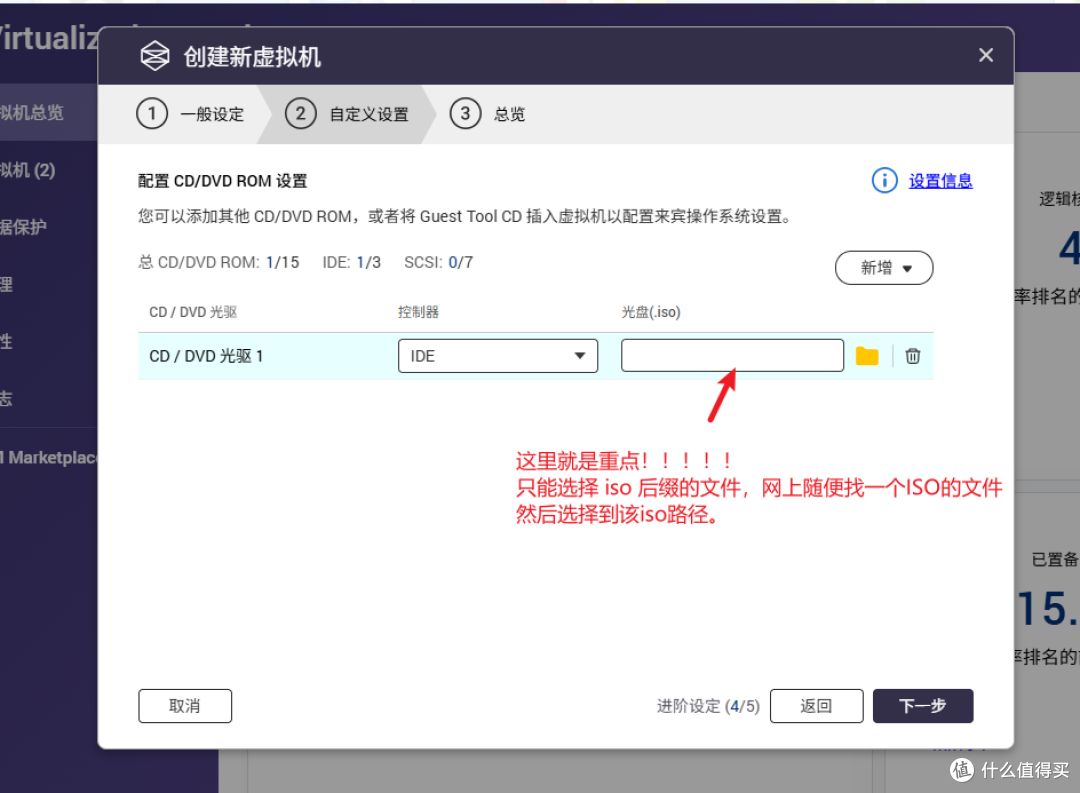Screen dimensions: 1080x793
Task: Open Marketplace in the background sidebar
Action: click(x=48, y=457)
